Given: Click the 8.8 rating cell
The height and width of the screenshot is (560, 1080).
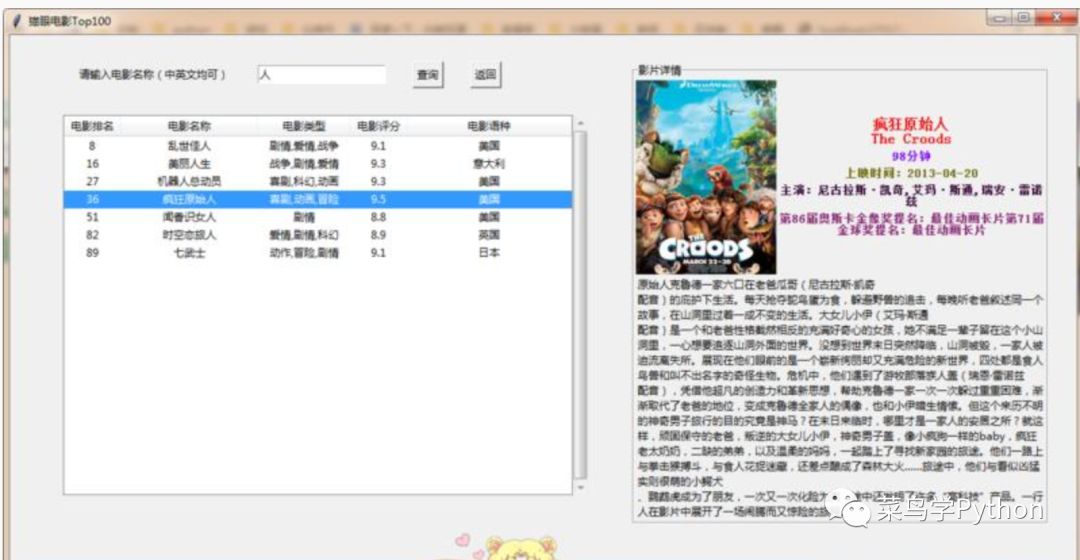Looking at the screenshot, I should (x=378, y=217).
